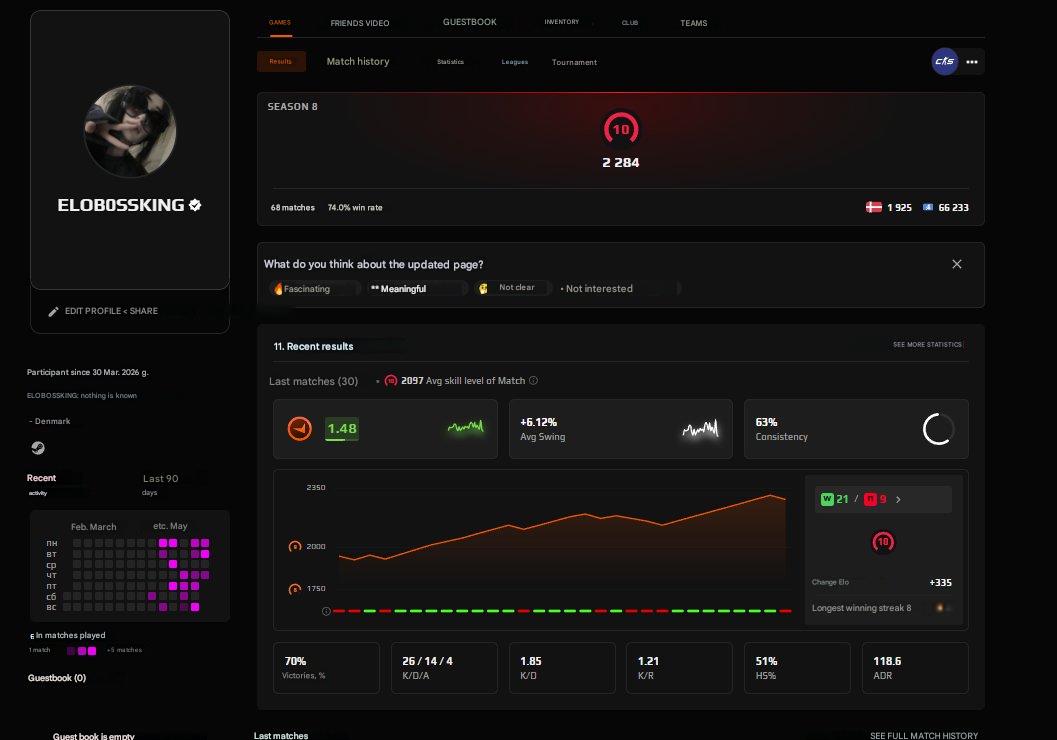
Task: Open SEE MORE STATISTICS link
Action: click(928, 344)
